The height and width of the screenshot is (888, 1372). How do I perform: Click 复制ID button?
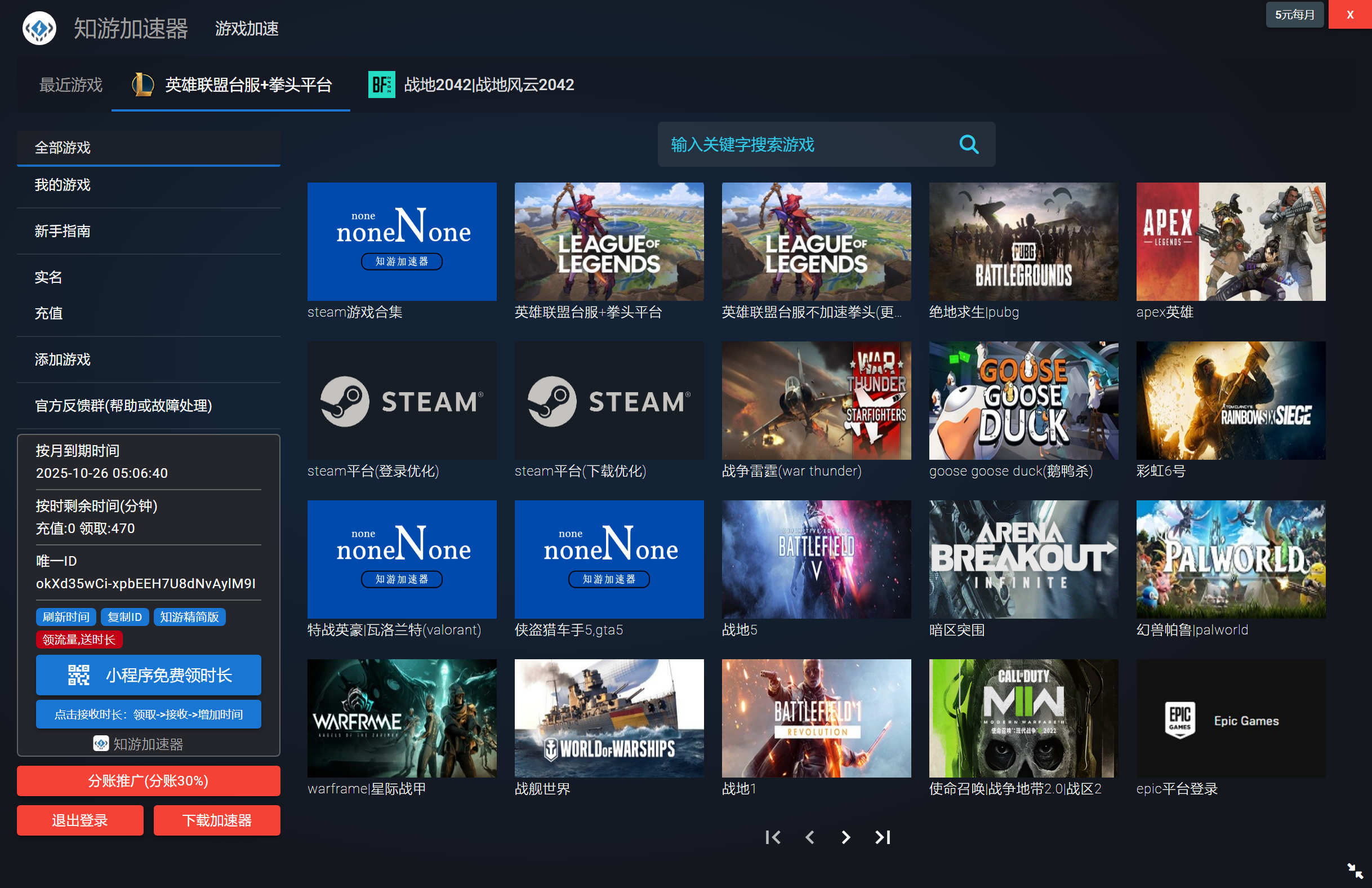[124, 617]
